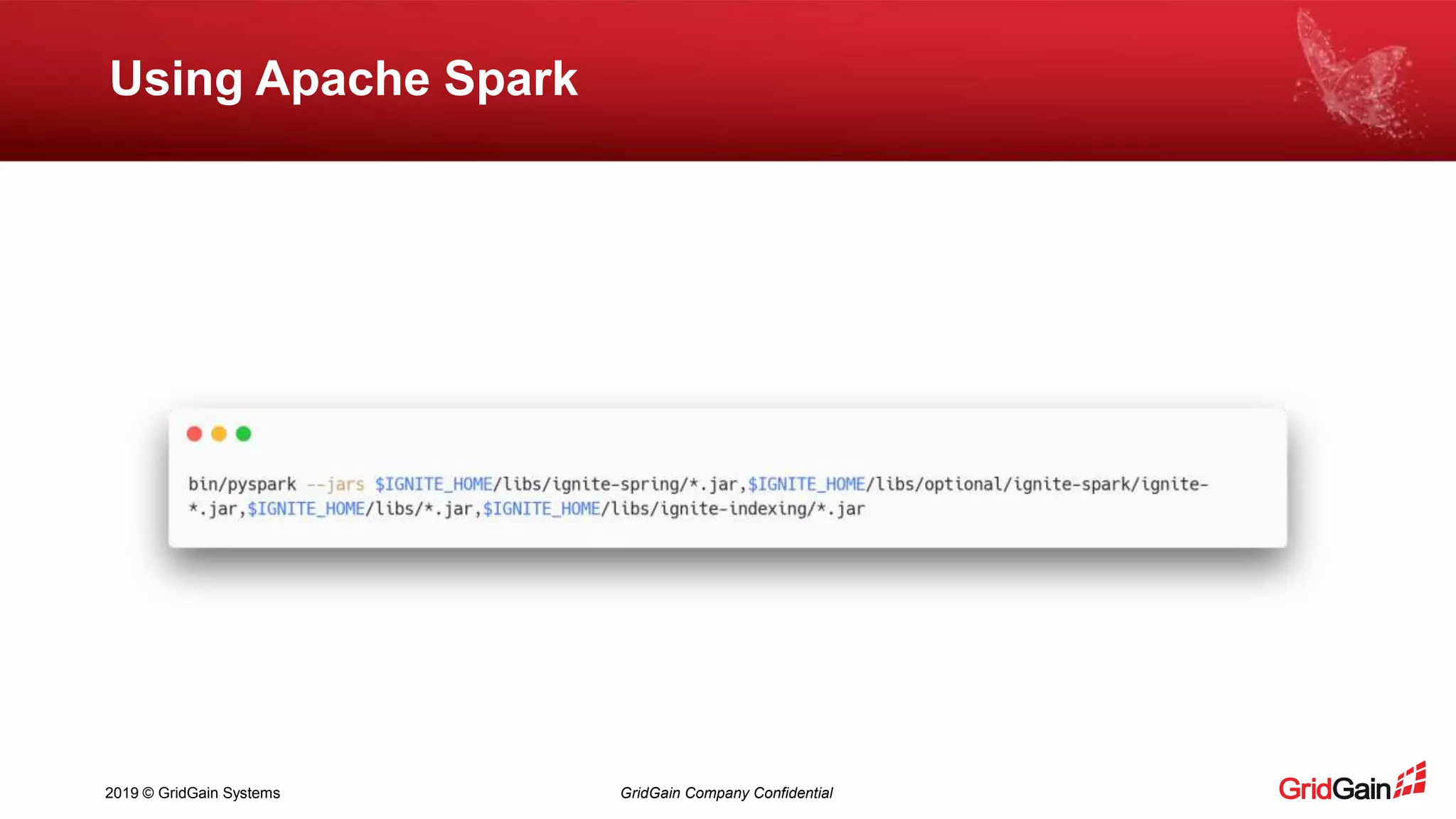
Task: Click '2019 © GridGain Systems' in the footer
Action: click(193, 793)
